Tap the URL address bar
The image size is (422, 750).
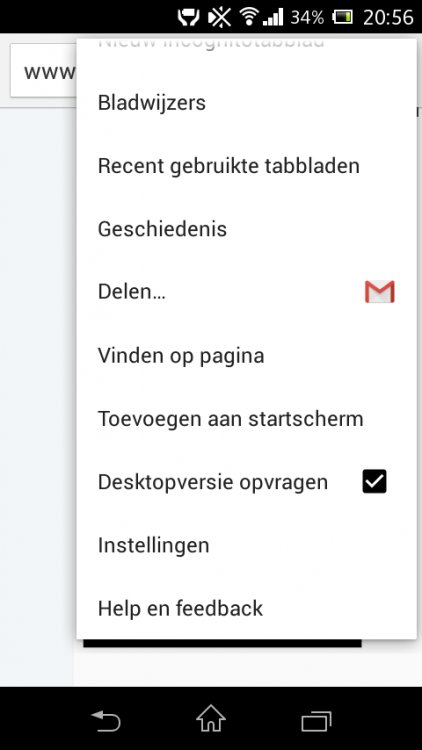tap(43, 70)
